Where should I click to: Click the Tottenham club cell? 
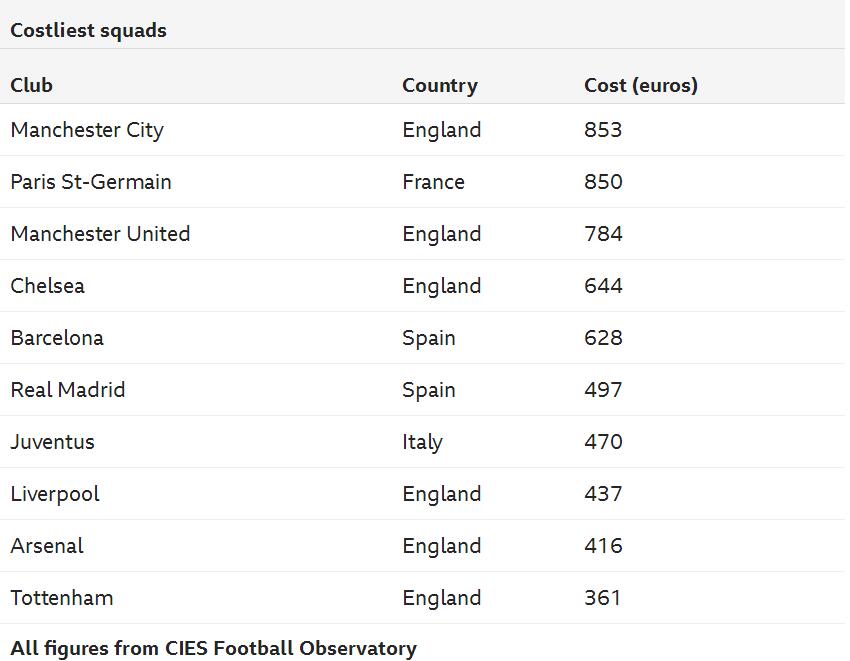62,598
